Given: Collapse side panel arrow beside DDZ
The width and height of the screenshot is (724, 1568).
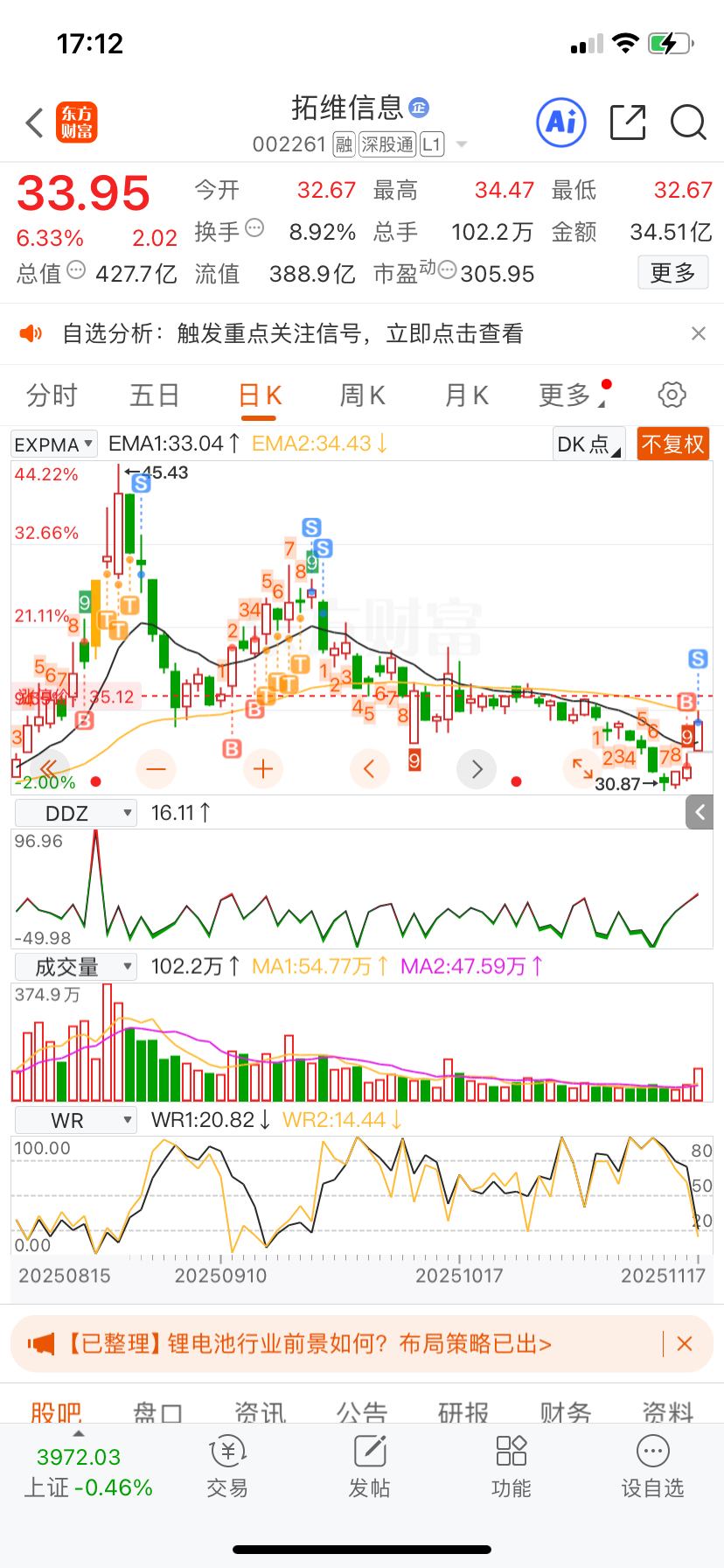Looking at the screenshot, I should click(x=700, y=813).
